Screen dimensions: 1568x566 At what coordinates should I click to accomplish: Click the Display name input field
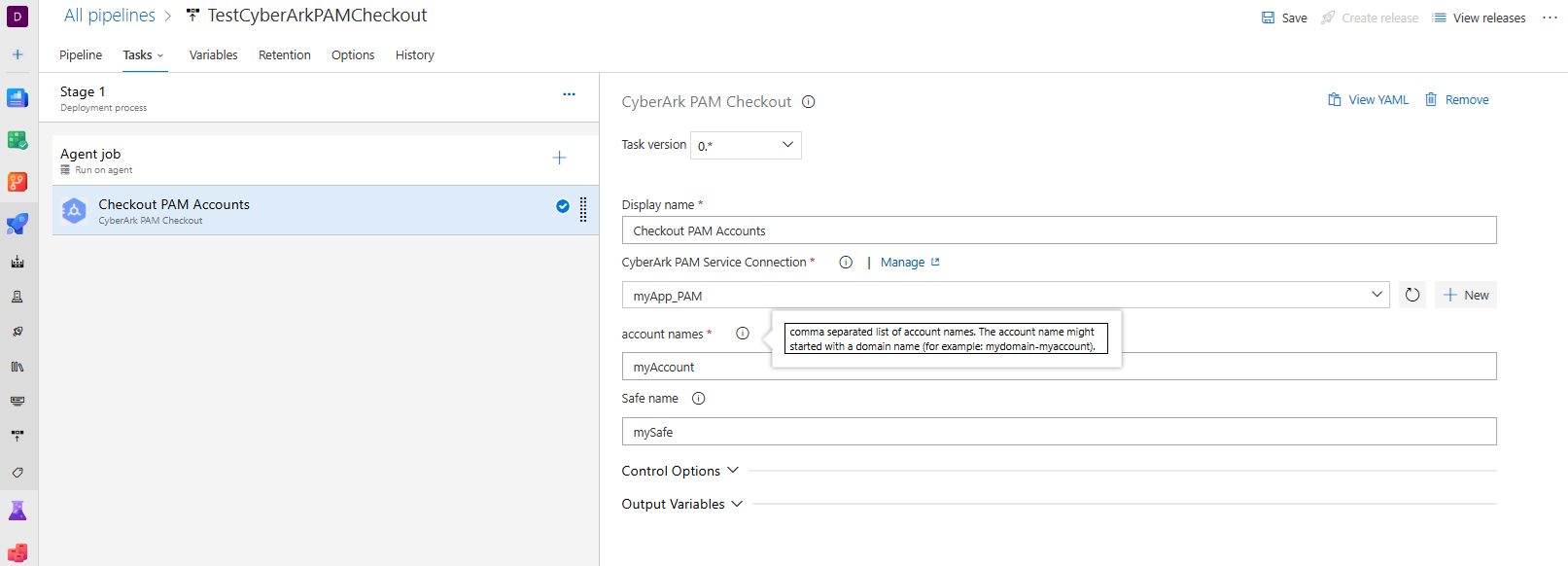click(1059, 230)
